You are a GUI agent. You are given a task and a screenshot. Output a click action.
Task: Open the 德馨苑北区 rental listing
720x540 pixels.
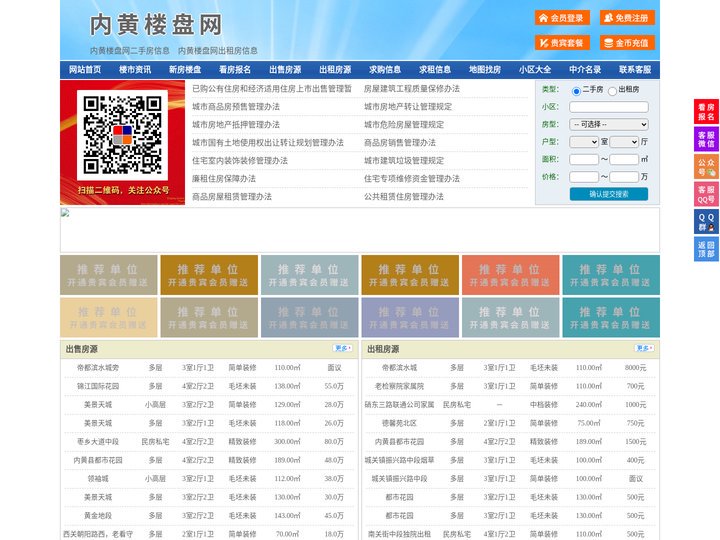pos(399,423)
